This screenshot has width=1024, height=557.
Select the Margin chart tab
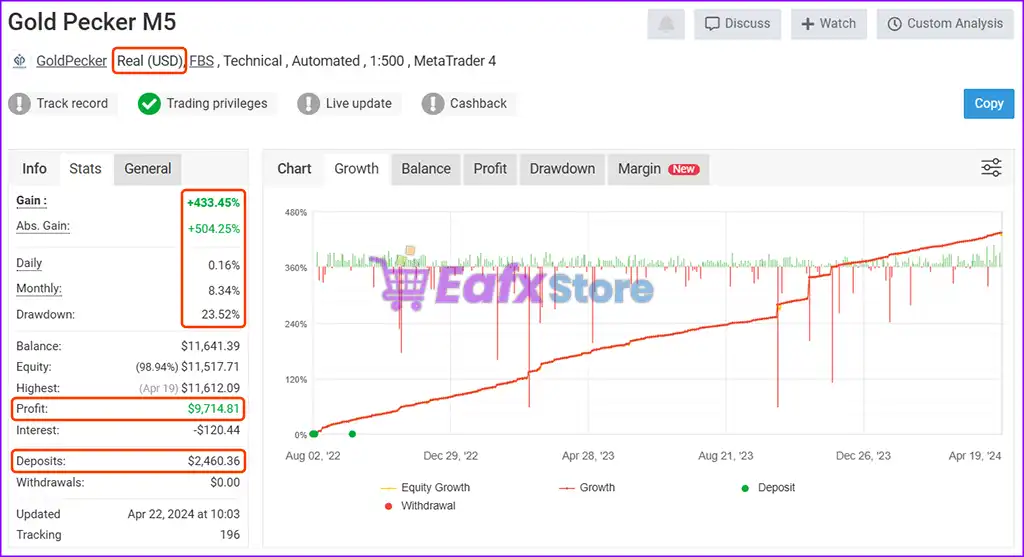tap(658, 168)
